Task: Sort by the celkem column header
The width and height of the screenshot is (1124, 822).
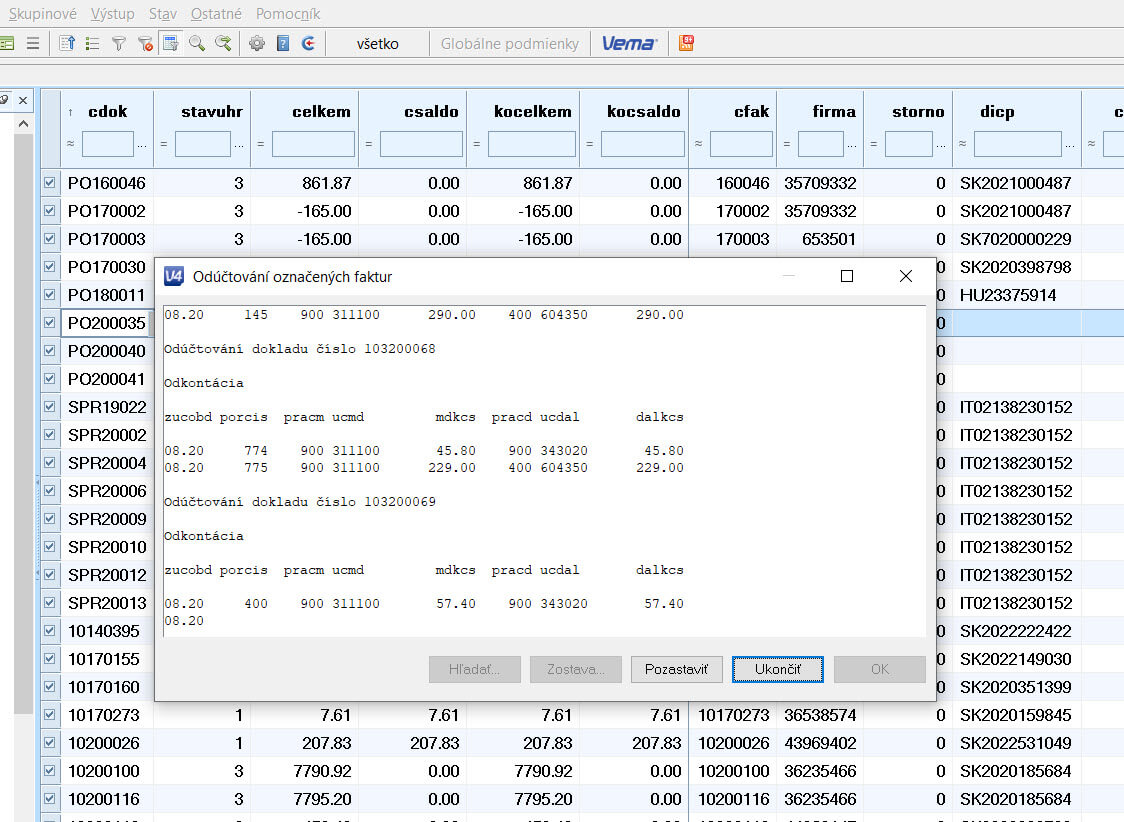Action: coord(321,112)
